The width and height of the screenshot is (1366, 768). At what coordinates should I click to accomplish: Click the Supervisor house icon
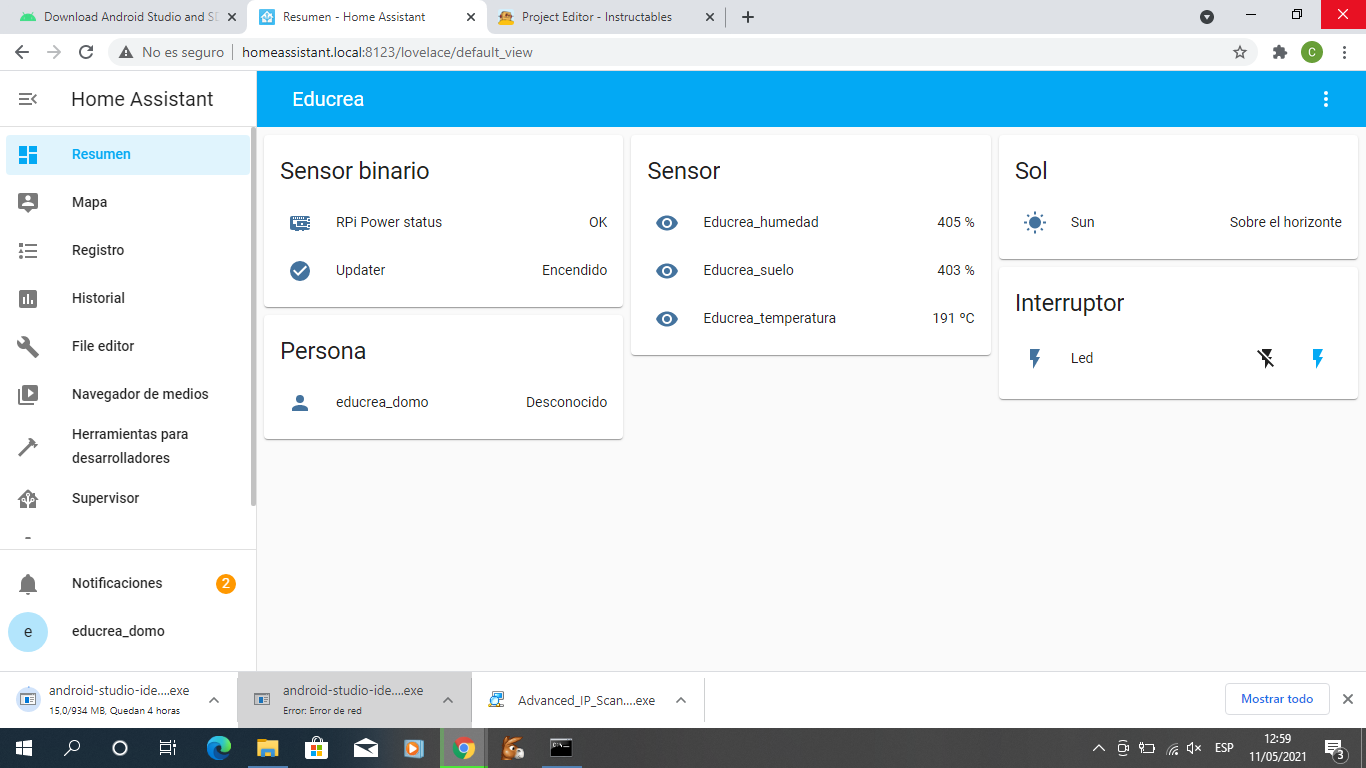pos(28,498)
